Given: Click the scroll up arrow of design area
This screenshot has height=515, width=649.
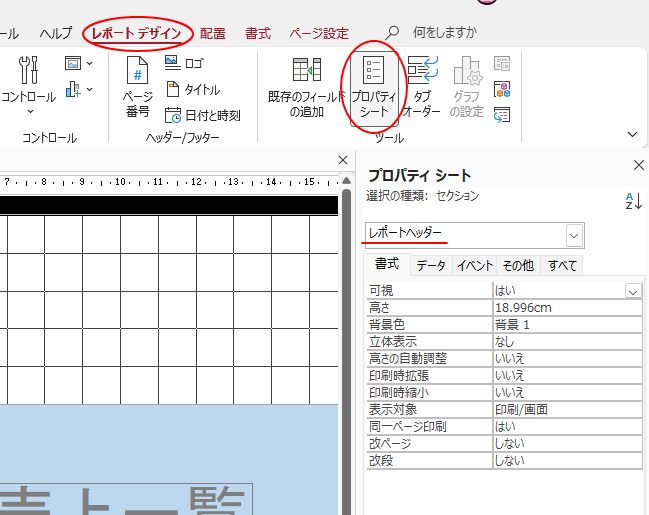Looking at the screenshot, I should (x=346, y=180).
